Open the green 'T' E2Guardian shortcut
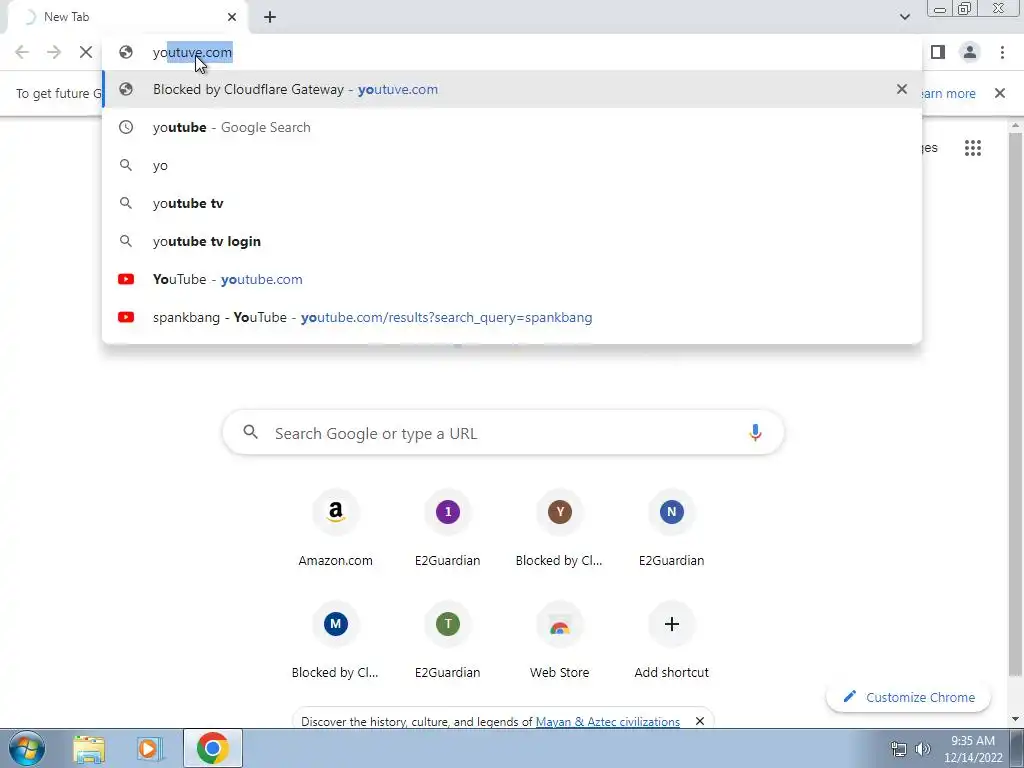Screen dimensions: 1024x768 pos(447,641)
